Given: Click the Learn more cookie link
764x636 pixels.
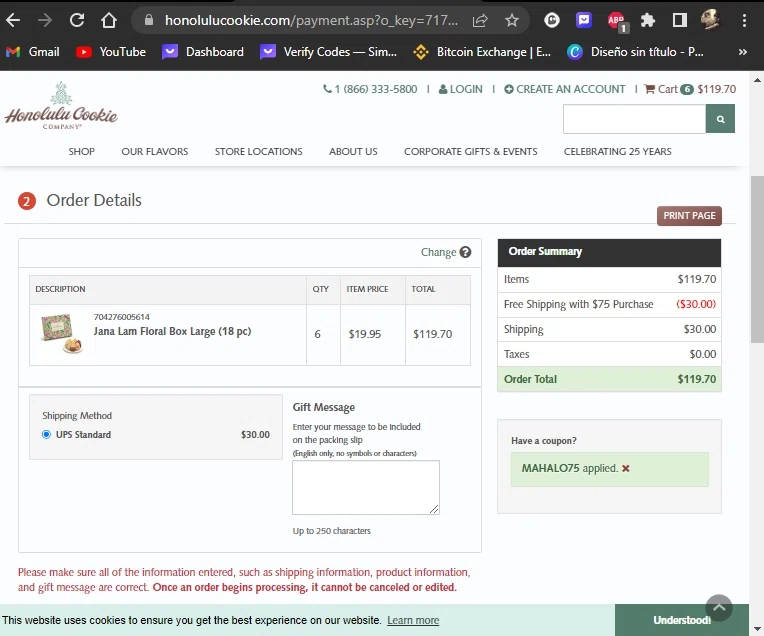Looking at the screenshot, I should 413,620.
